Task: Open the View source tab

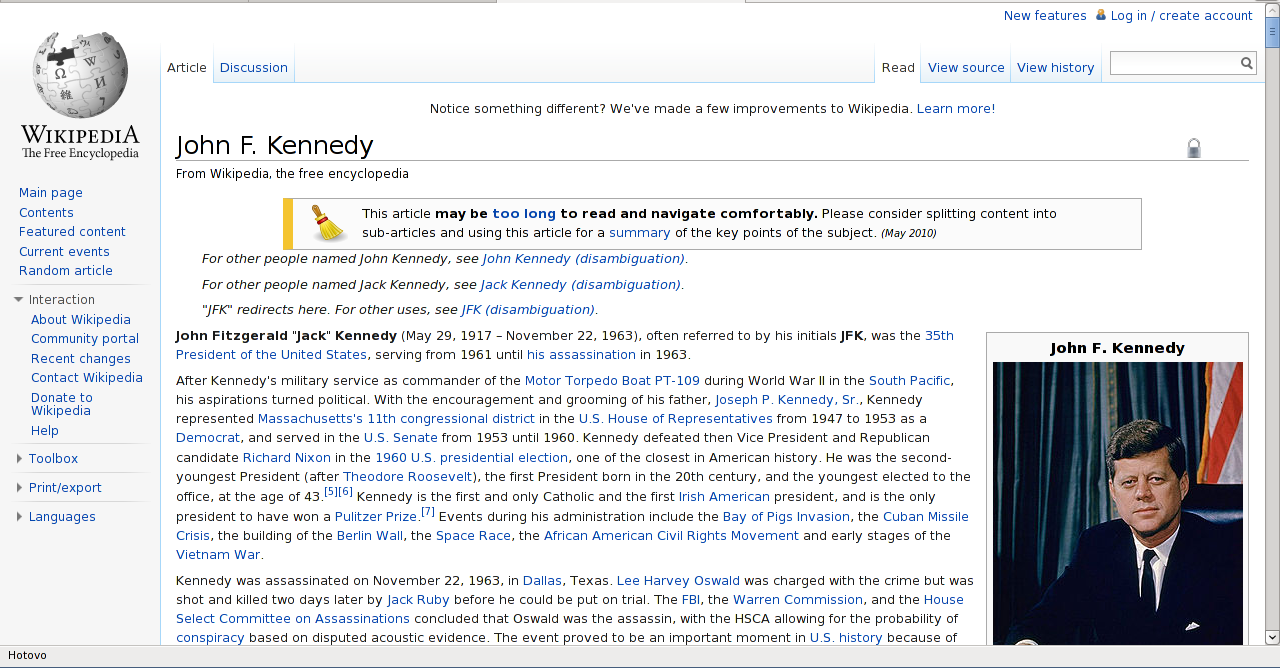Action: [966, 68]
